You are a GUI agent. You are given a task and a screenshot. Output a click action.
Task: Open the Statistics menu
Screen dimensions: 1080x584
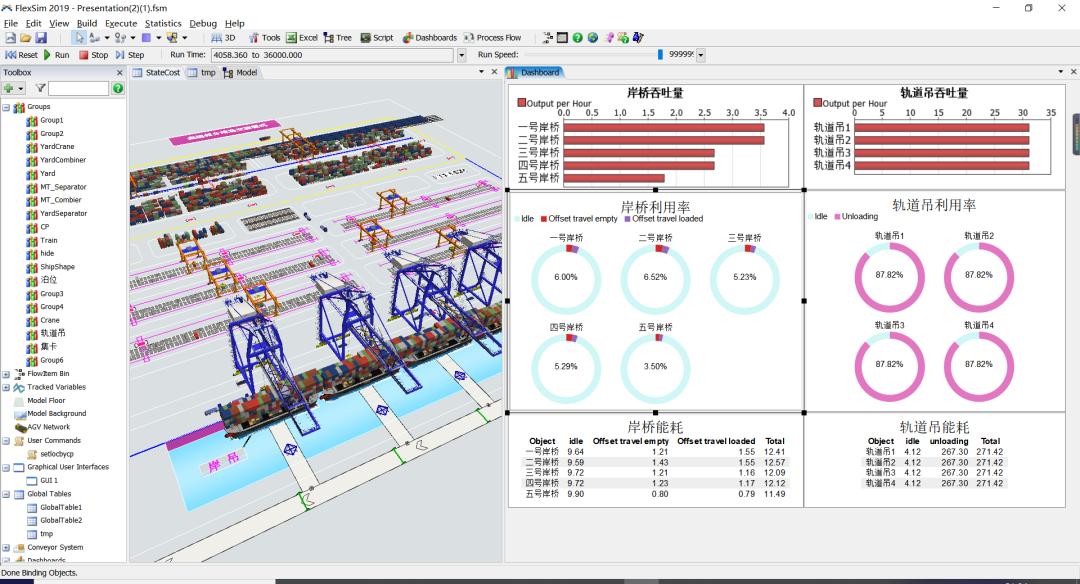coord(163,23)
